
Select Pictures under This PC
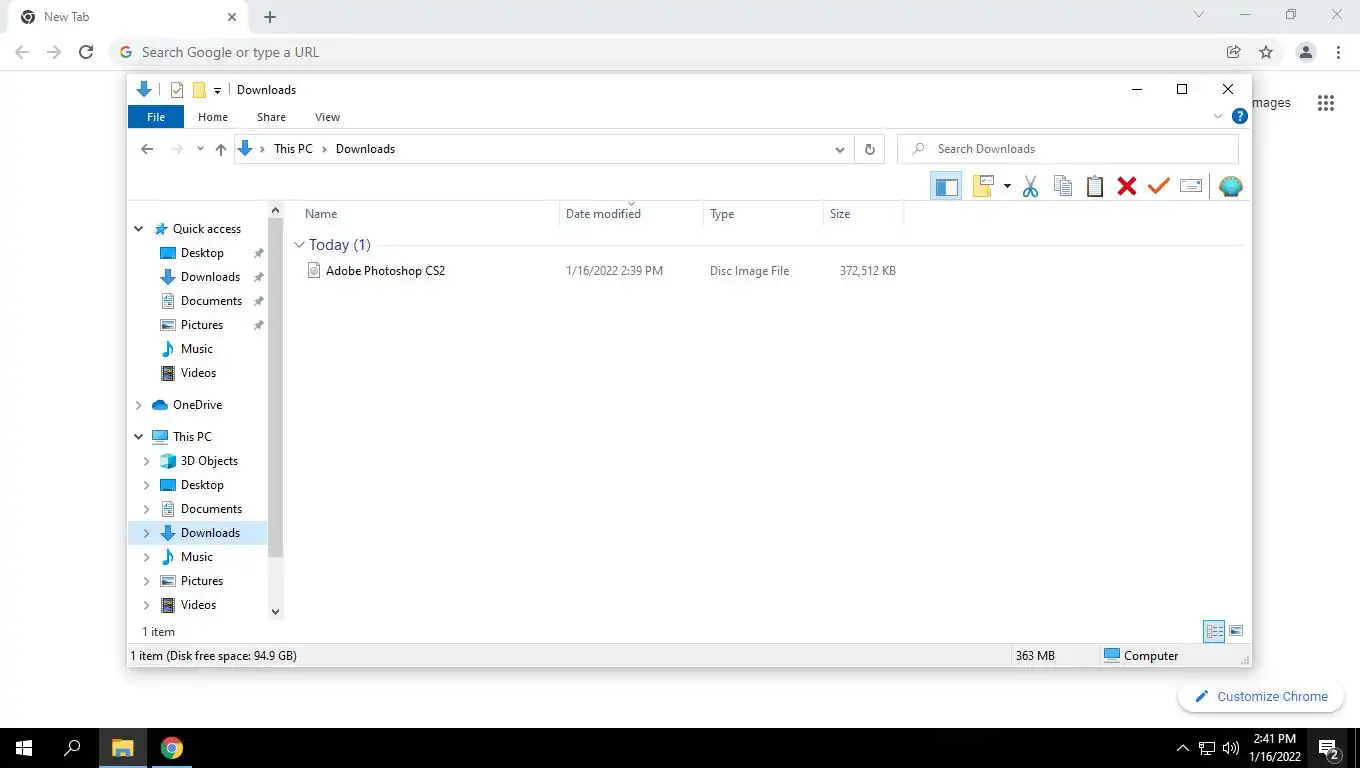[202, 581]
